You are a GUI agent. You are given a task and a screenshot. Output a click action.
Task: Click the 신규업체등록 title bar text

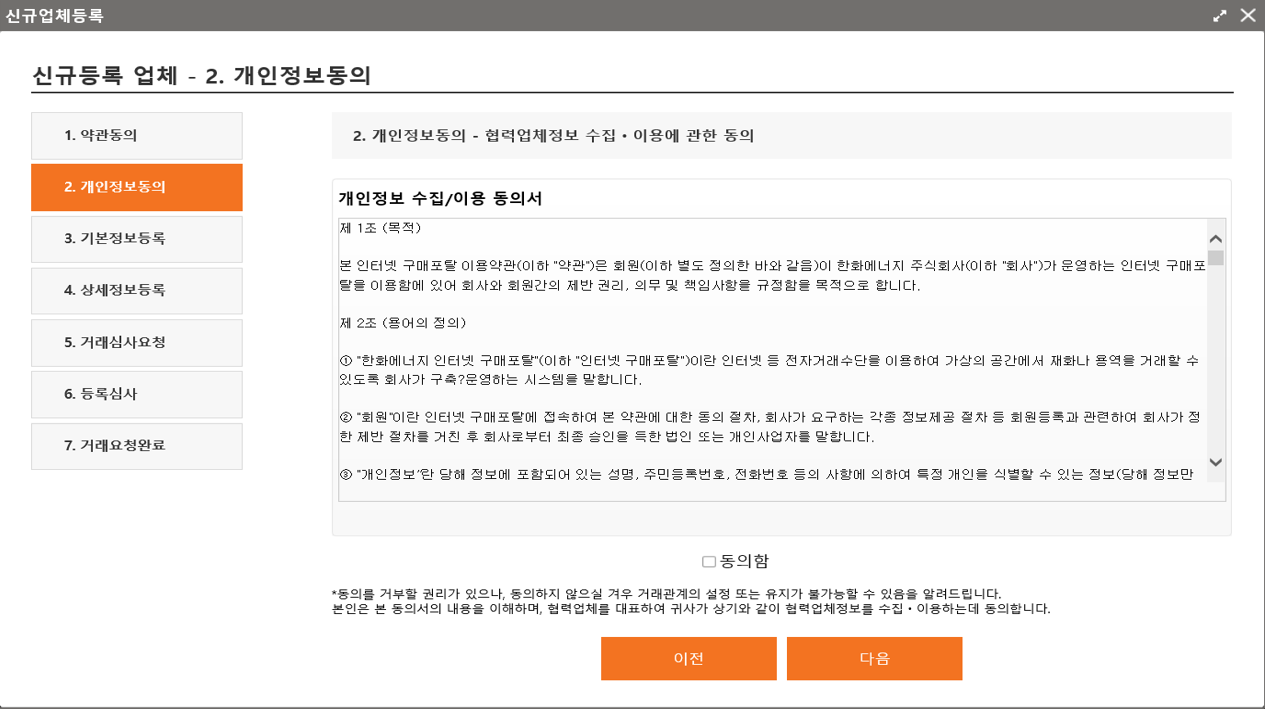coord(54,16)
